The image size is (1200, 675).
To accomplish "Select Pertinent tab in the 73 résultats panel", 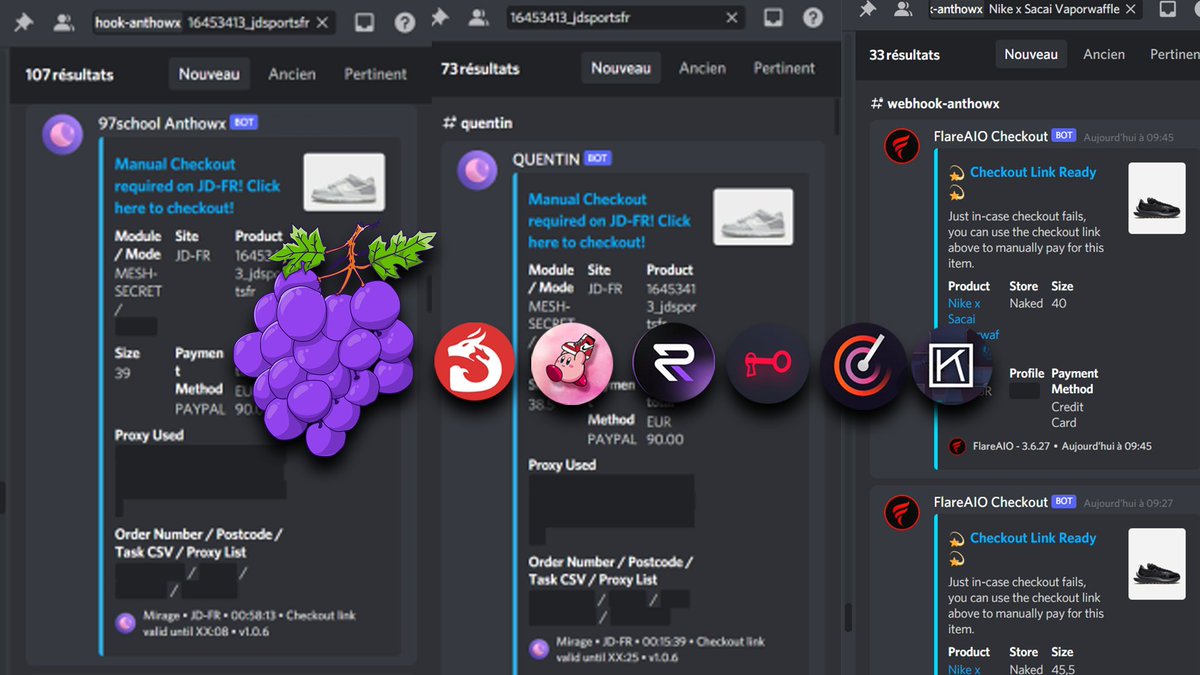I will point(784,68).
